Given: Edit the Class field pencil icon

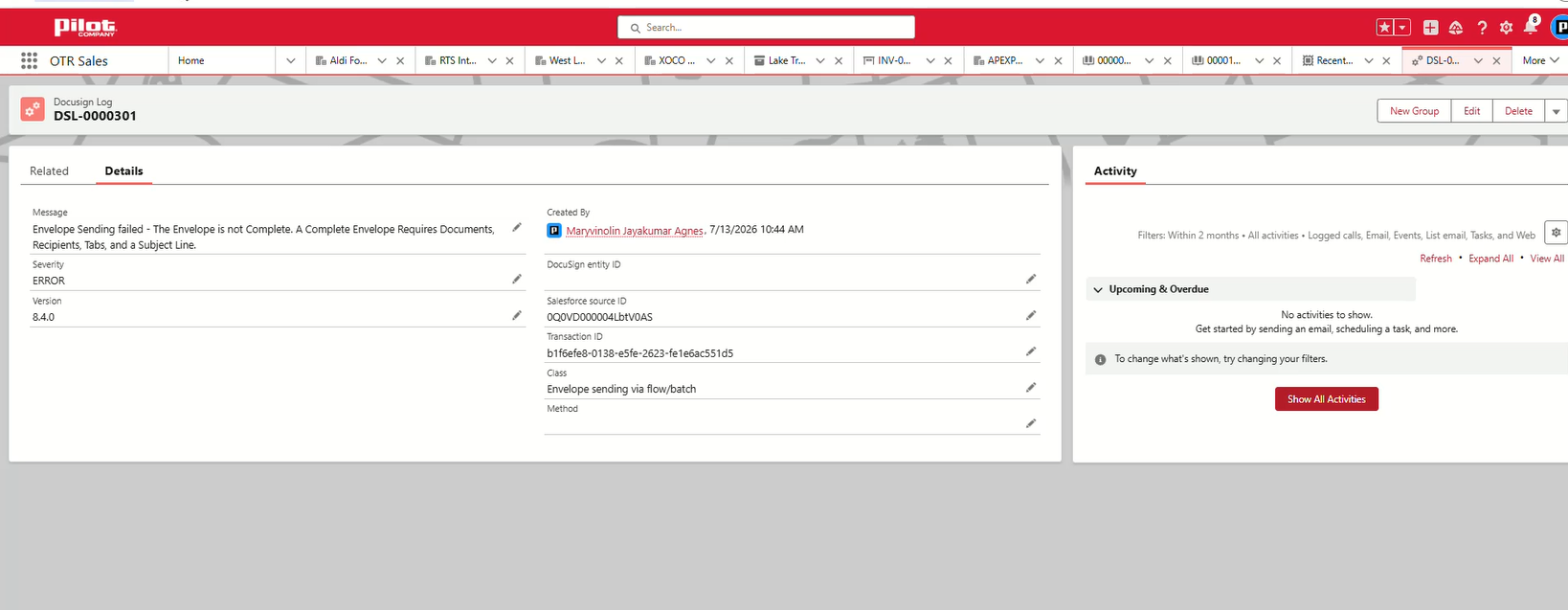Looking at the screenshot, I should (x=1031, y=388).
